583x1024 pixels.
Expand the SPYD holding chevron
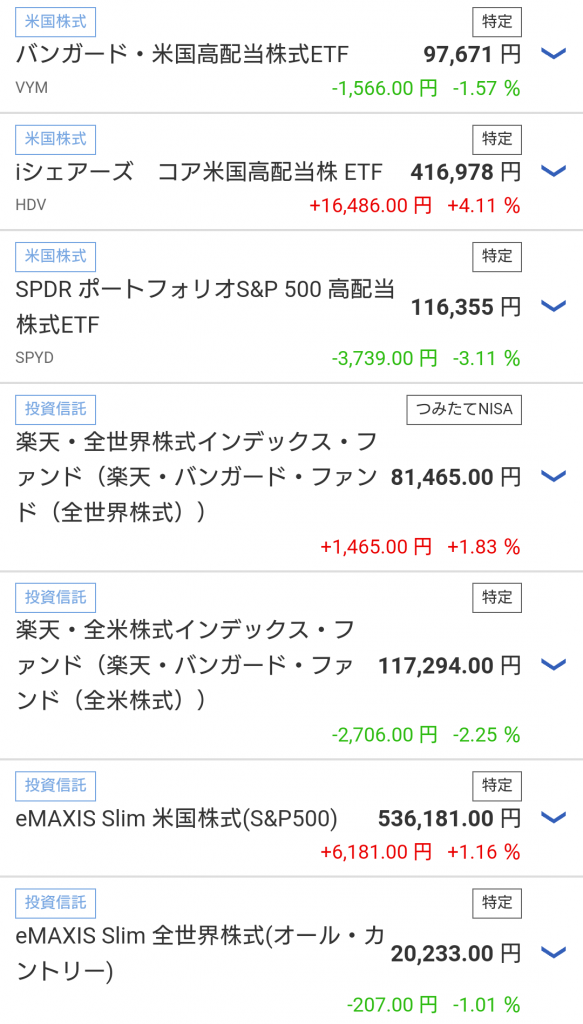[553, 306]
